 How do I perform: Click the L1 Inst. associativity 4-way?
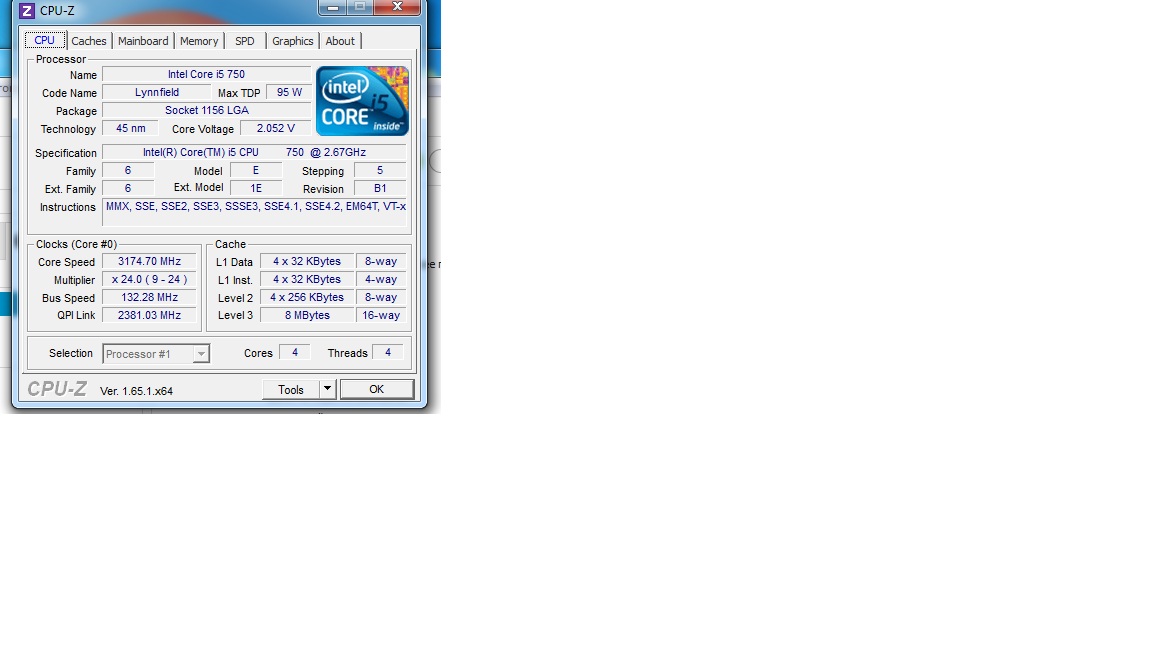(x=381, y=279)
